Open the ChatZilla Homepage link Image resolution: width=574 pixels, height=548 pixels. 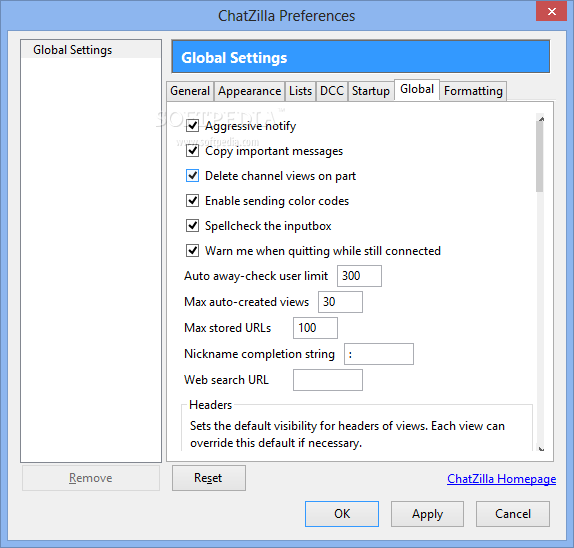[x=502, y=479]
